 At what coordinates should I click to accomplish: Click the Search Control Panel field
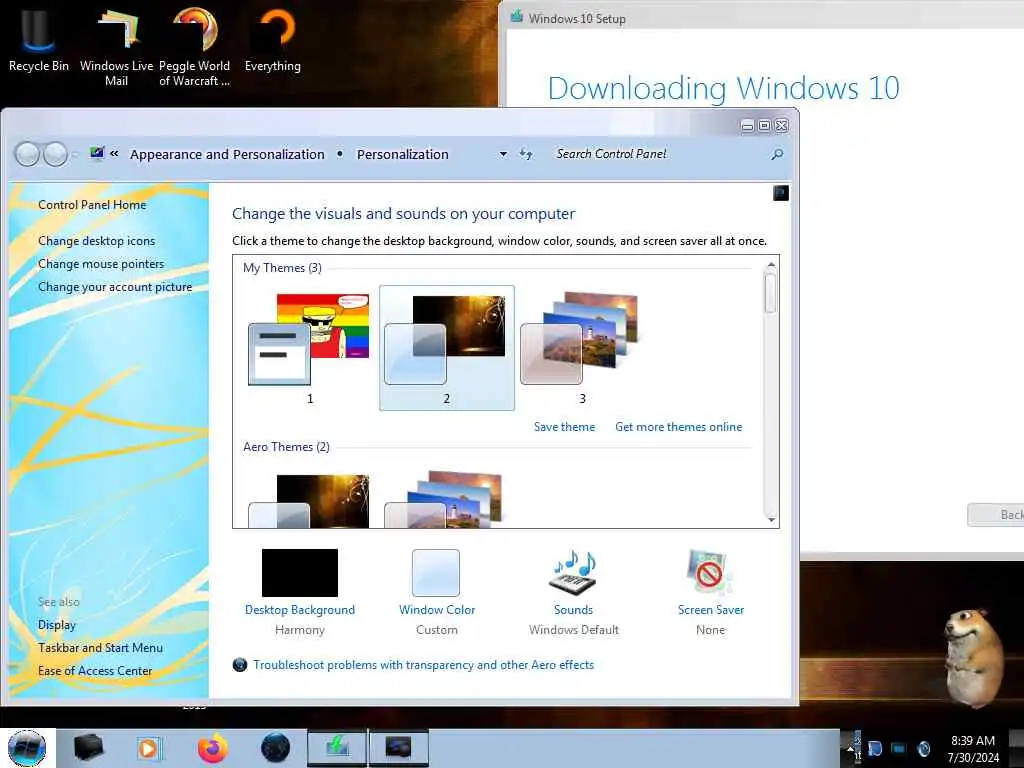(660, 154)
